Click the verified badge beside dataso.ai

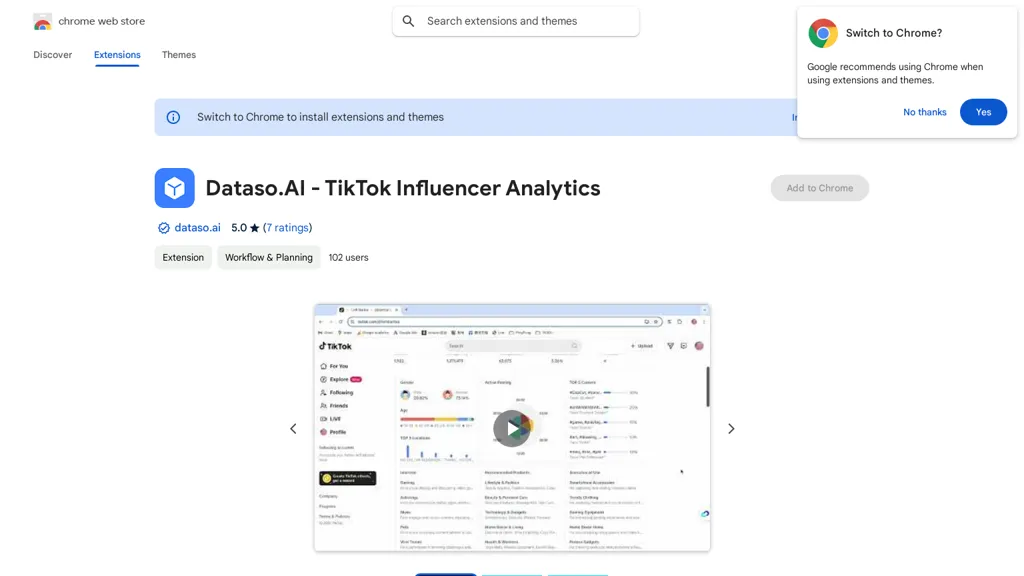coord(164,228)
